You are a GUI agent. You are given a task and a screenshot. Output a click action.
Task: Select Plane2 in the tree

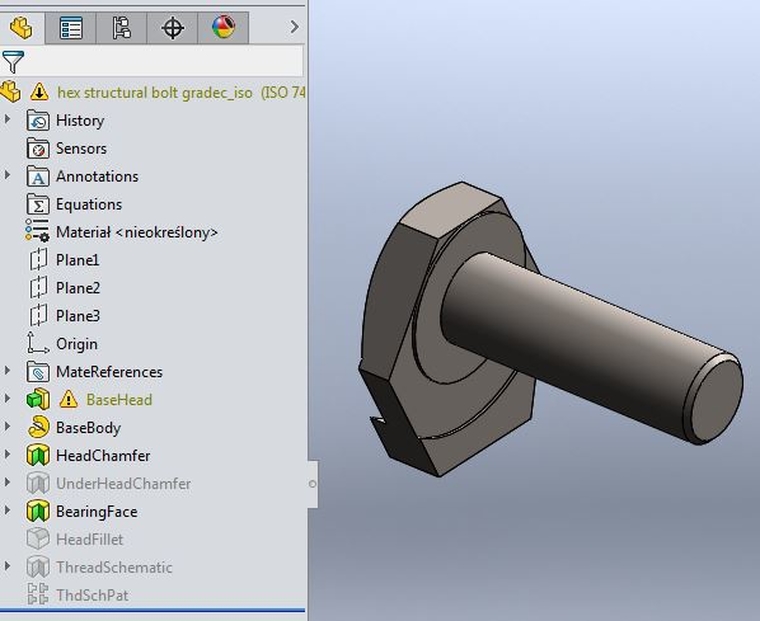[78, 288]
